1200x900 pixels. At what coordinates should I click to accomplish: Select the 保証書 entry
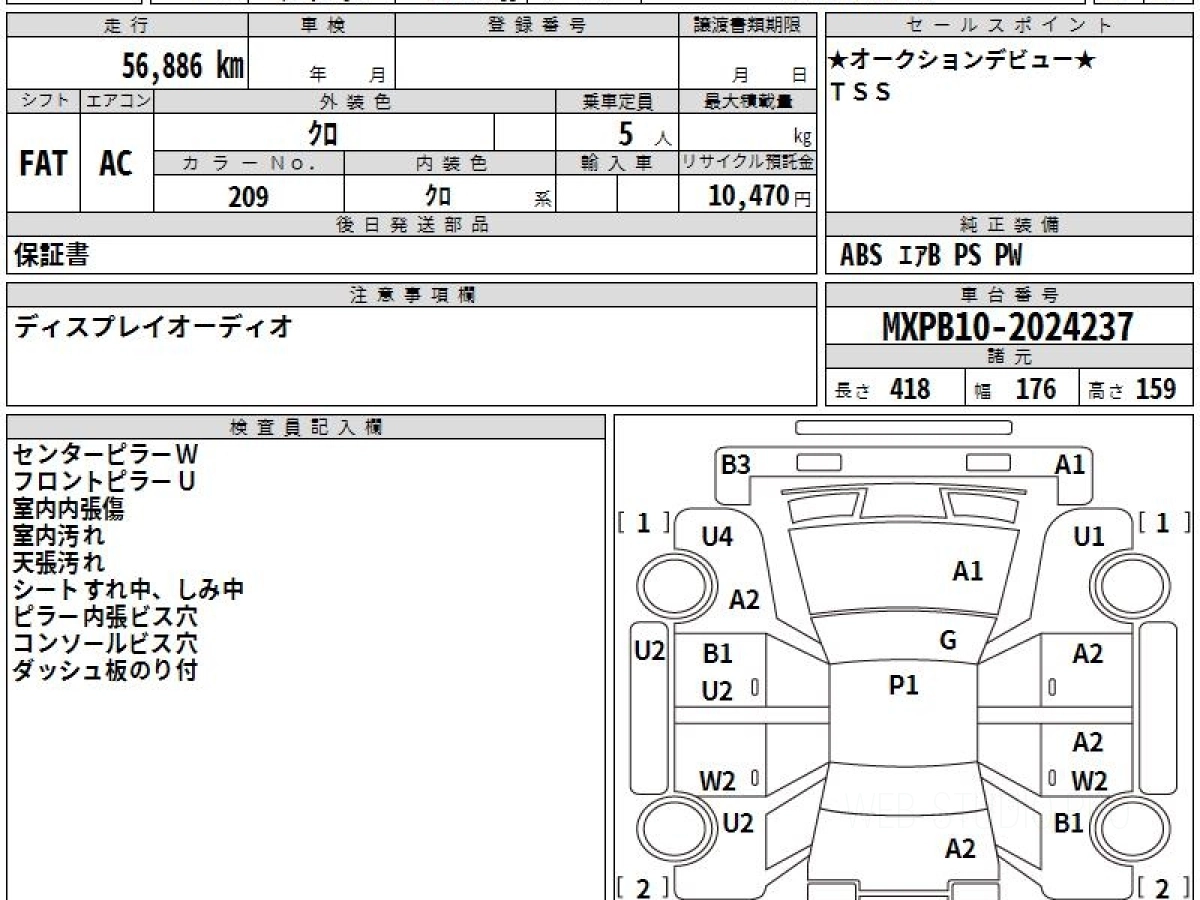click(x=52, y=256)
